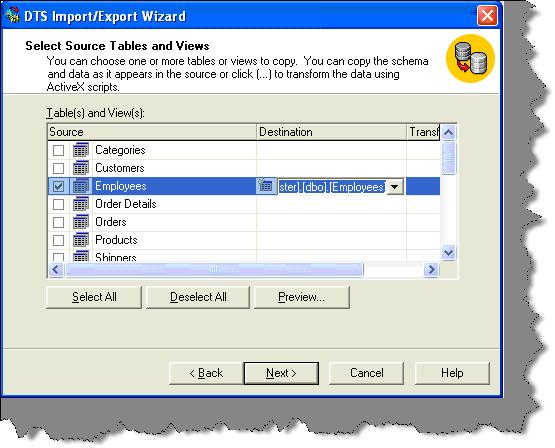Open Help for the wizard
Screen dimensions: 555x448
tap(452, 373)
